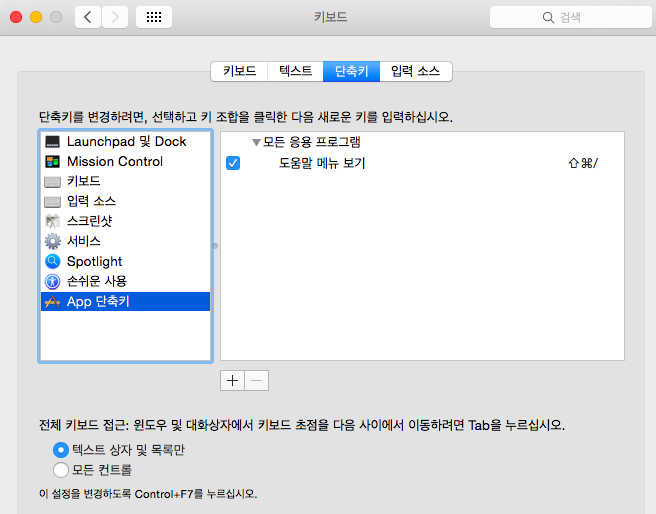Go back with the left arrow button
The image size is (656, 514).
(x=88, y=17)
